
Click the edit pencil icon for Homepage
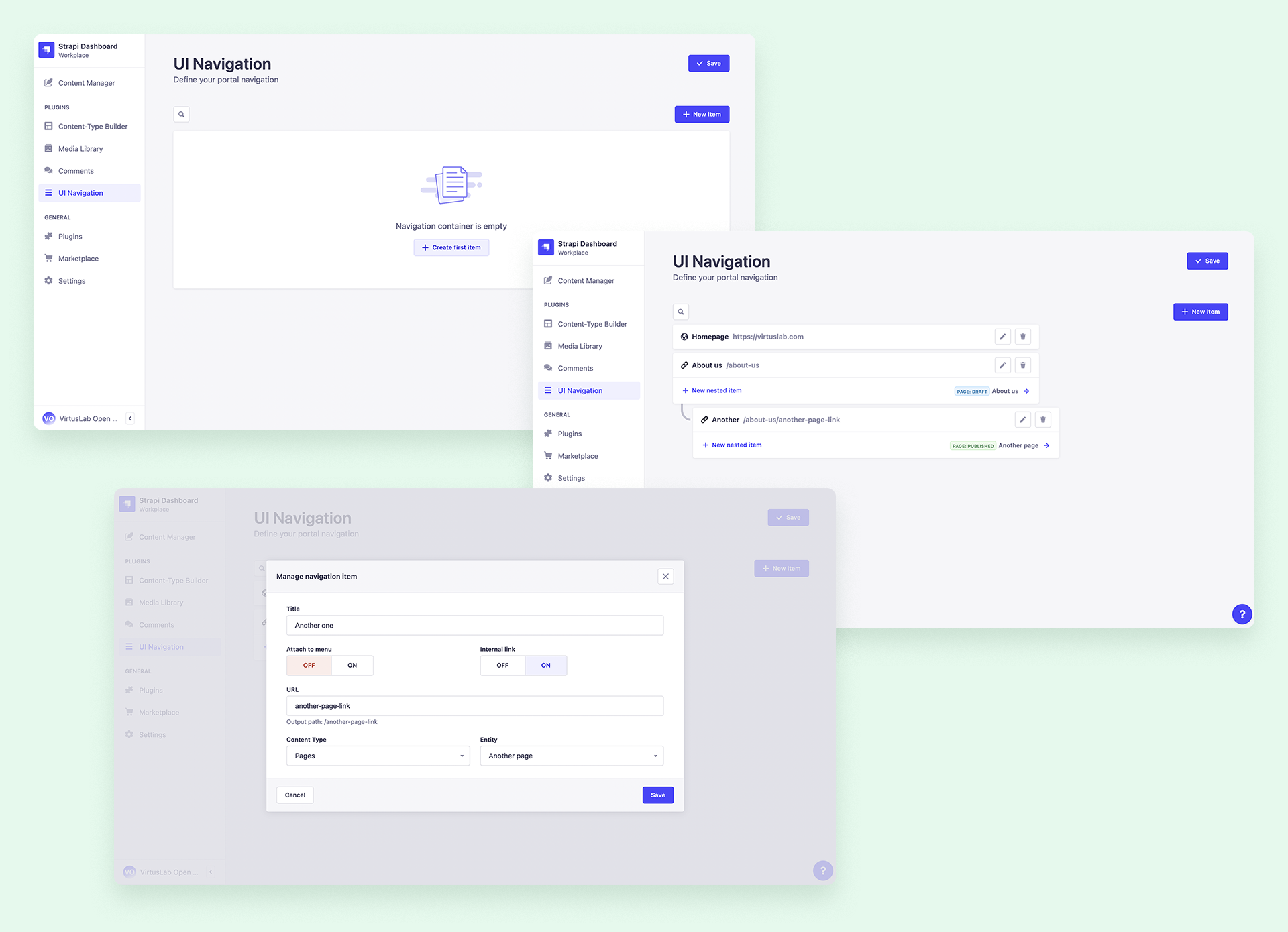(1003, 336)
